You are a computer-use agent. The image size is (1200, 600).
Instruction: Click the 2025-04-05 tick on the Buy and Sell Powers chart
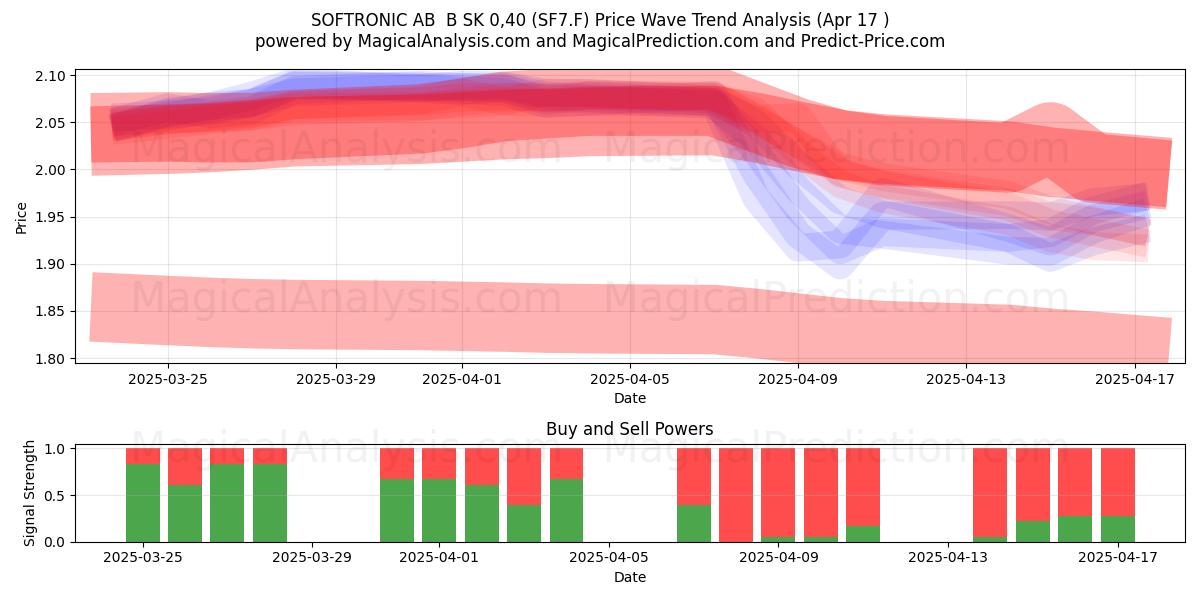(609, 558)
